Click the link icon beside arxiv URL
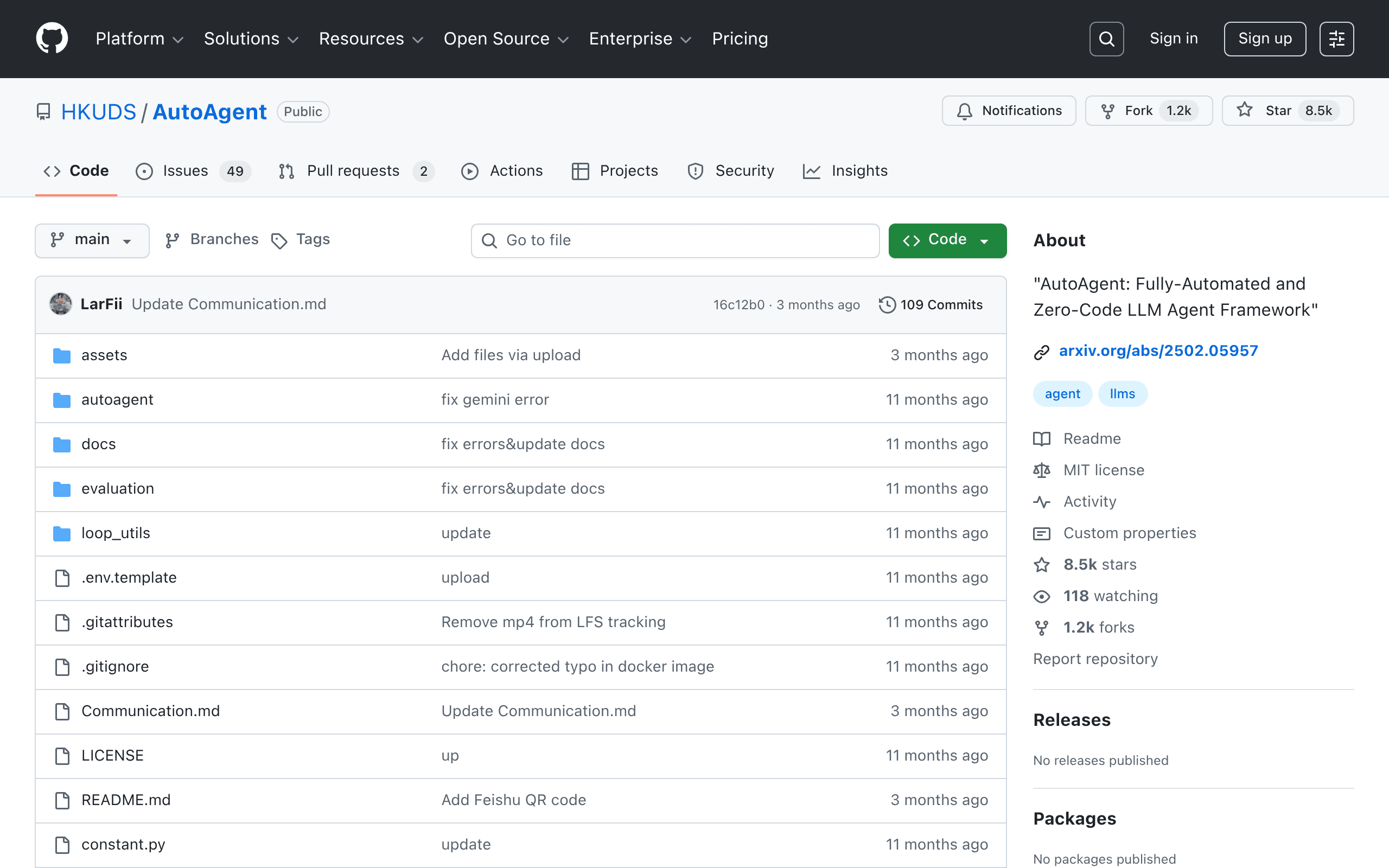Image resolution: width=1389 pixels, height=868 pixels. [1041, 352]
